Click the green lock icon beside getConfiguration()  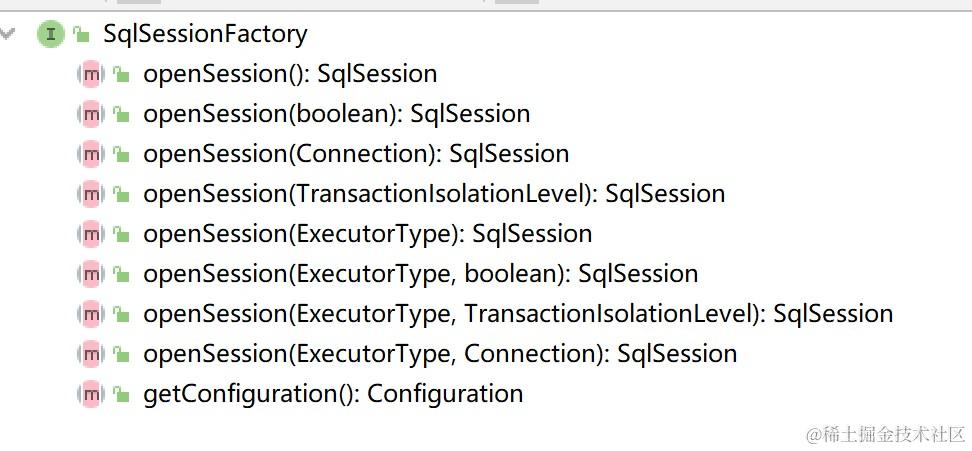(x=121, y=395)
